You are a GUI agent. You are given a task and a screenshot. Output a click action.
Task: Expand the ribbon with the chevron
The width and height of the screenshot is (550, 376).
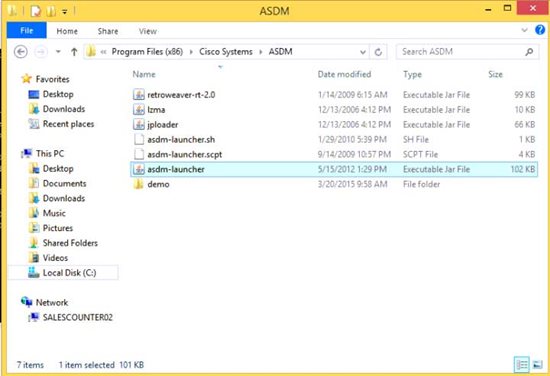pyautogui.click(x=524, y=30)
